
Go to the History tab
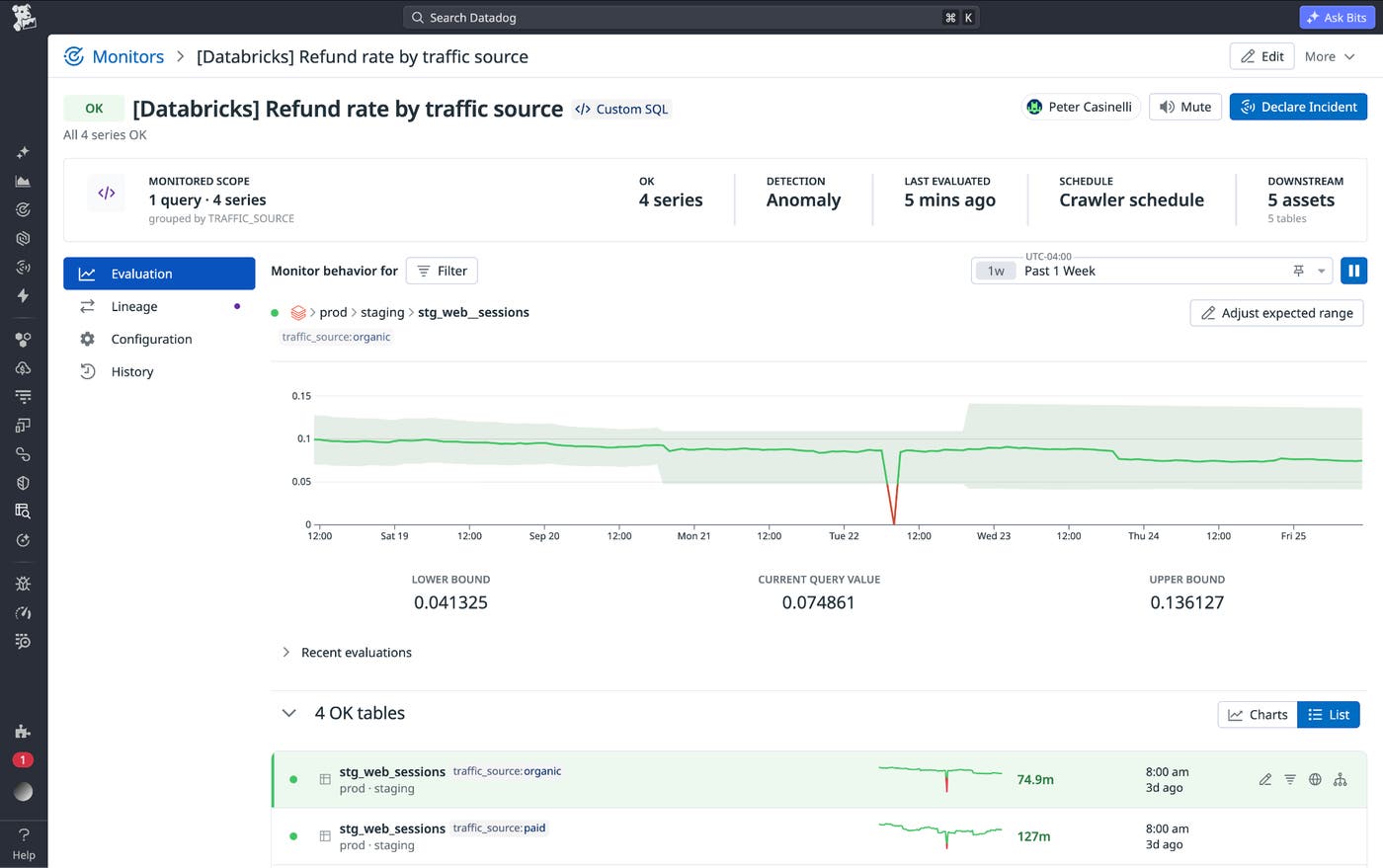click(159, 371)
